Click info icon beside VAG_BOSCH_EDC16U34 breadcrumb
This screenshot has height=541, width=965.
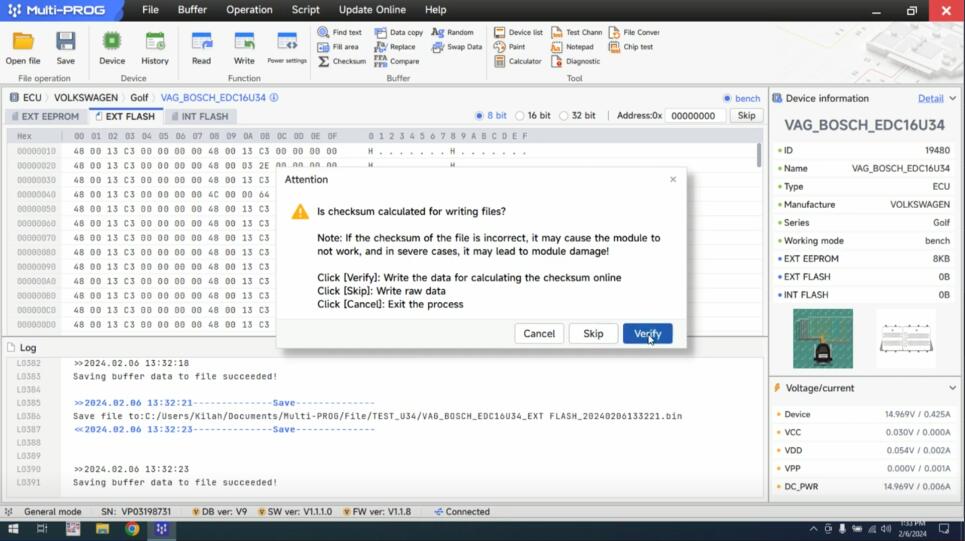274,97
